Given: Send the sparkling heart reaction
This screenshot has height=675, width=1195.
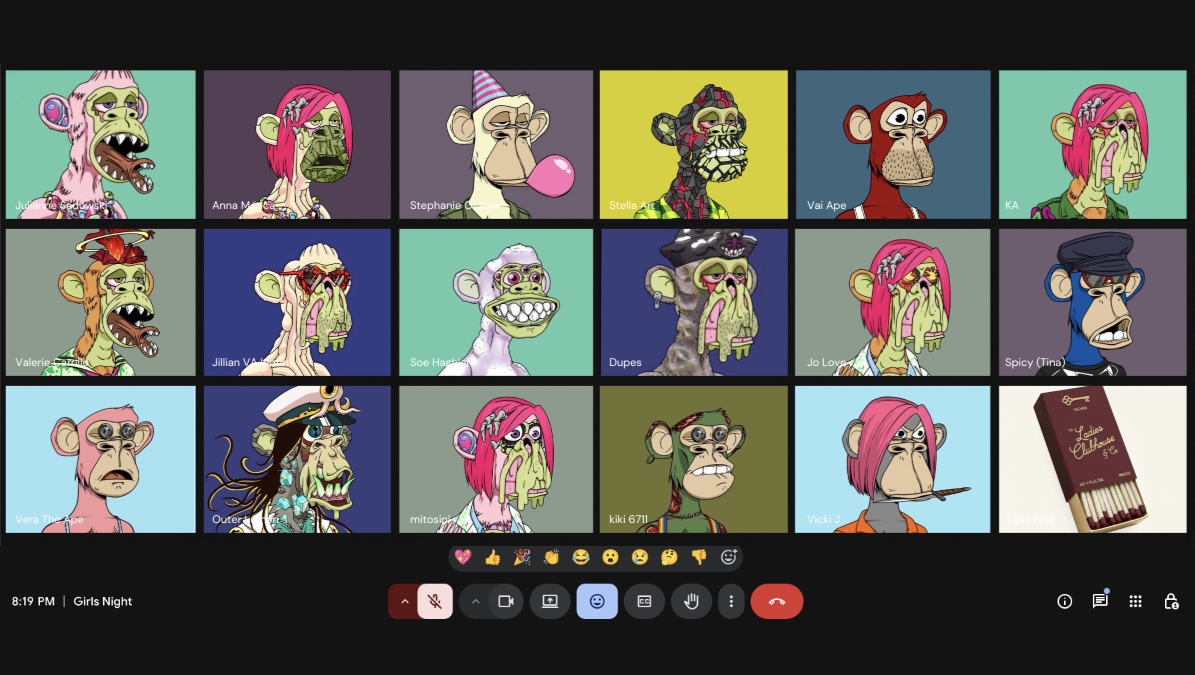Looking at the screenshot, I should pyautogui.click(x=463, y=557).
